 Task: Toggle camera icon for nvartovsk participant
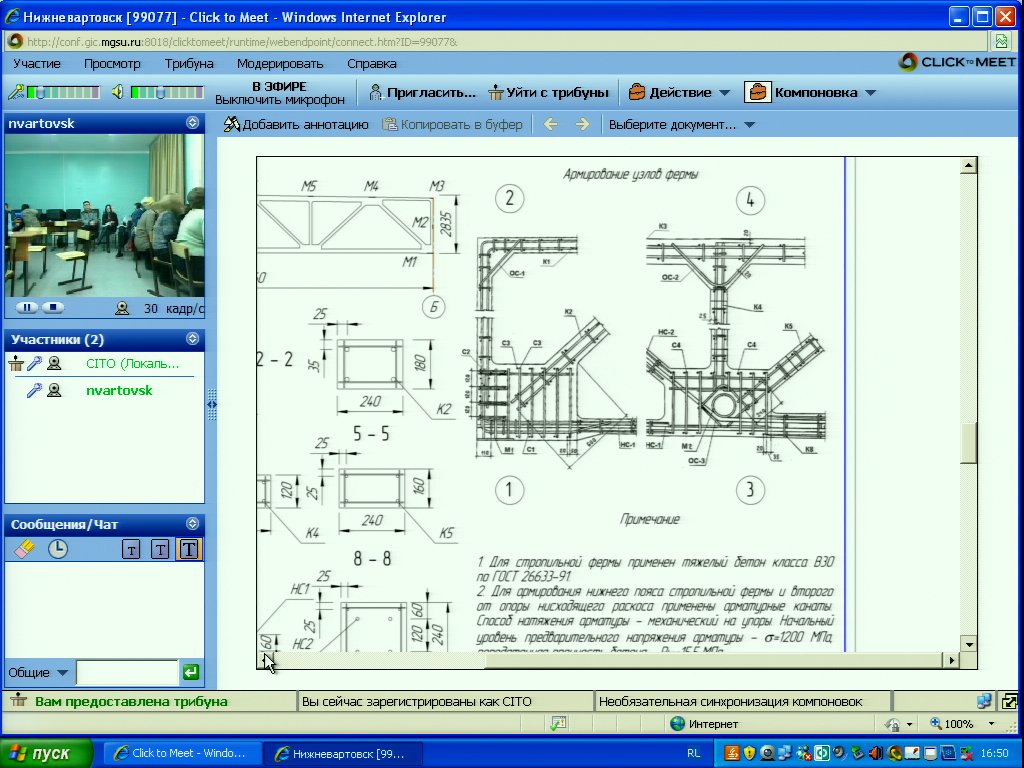click(x=54, y=391)
